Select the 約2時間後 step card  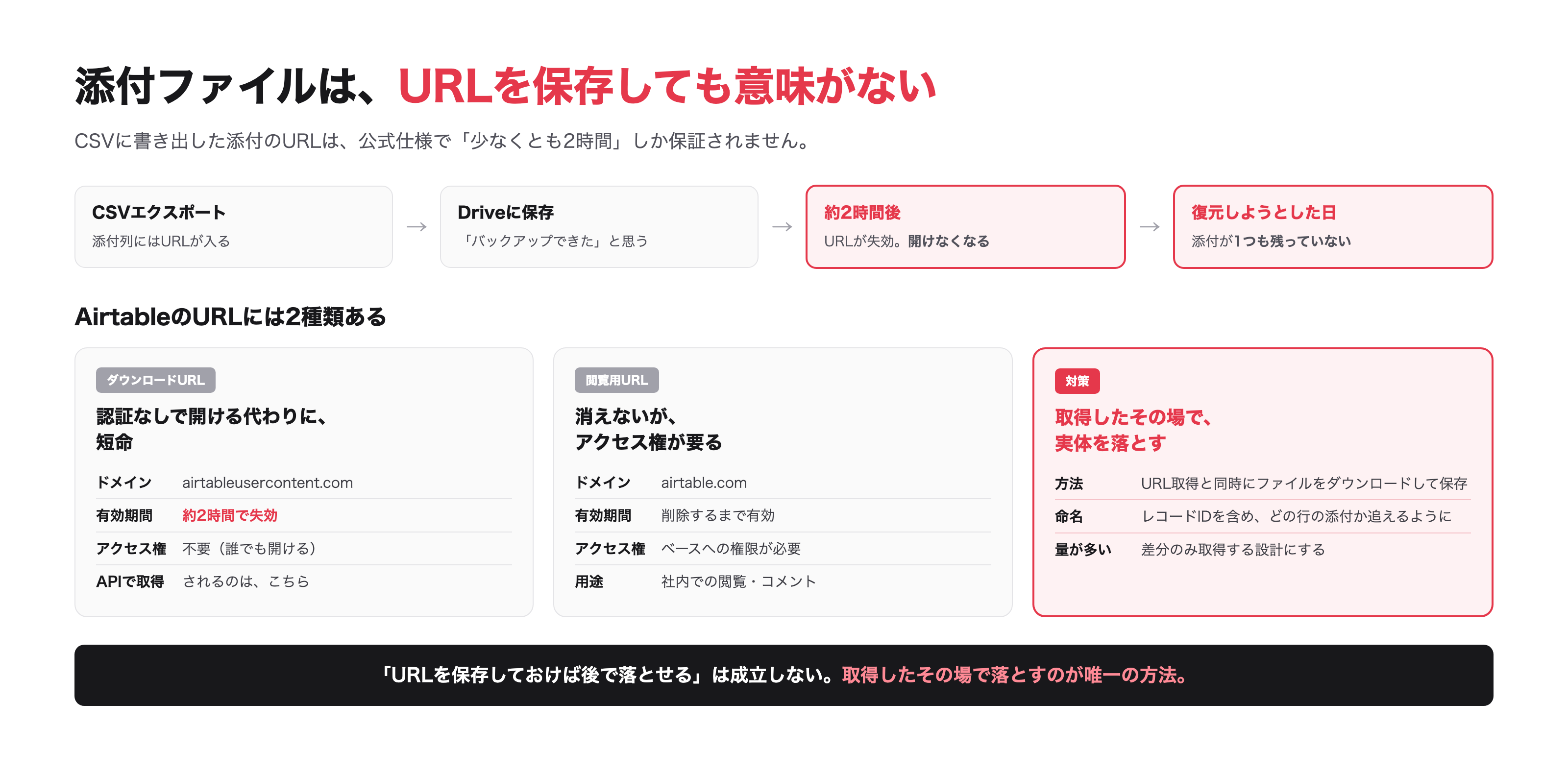tap(965, 226)
